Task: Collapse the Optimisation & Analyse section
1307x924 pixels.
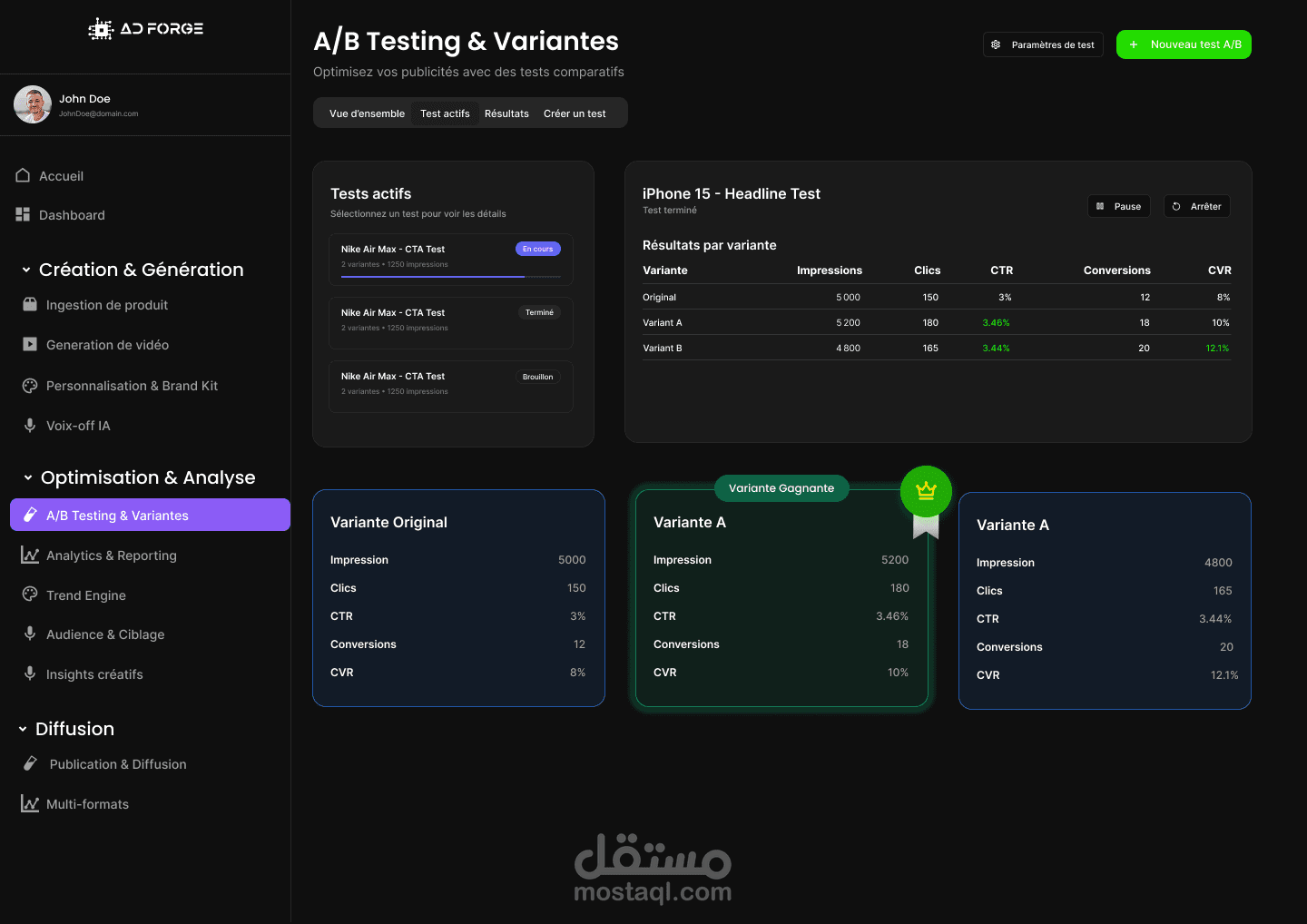Action: click(27, 477)
